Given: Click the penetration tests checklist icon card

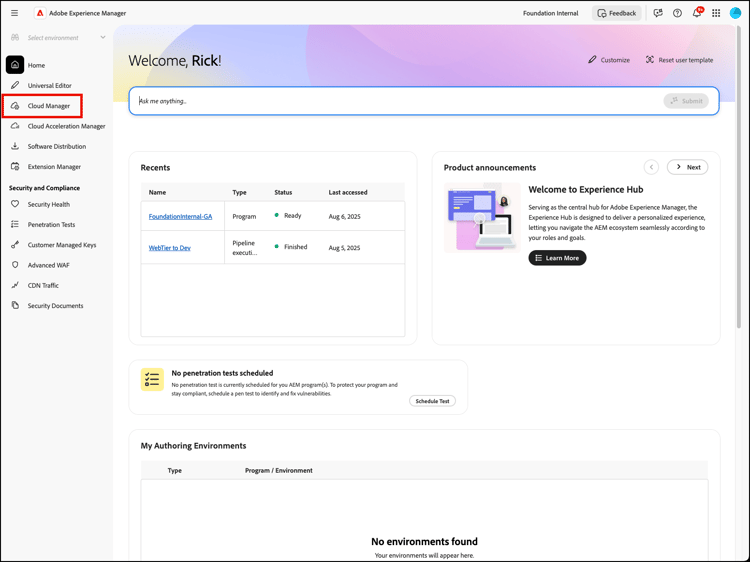Looking at the screenshot, I should point(152,379).
